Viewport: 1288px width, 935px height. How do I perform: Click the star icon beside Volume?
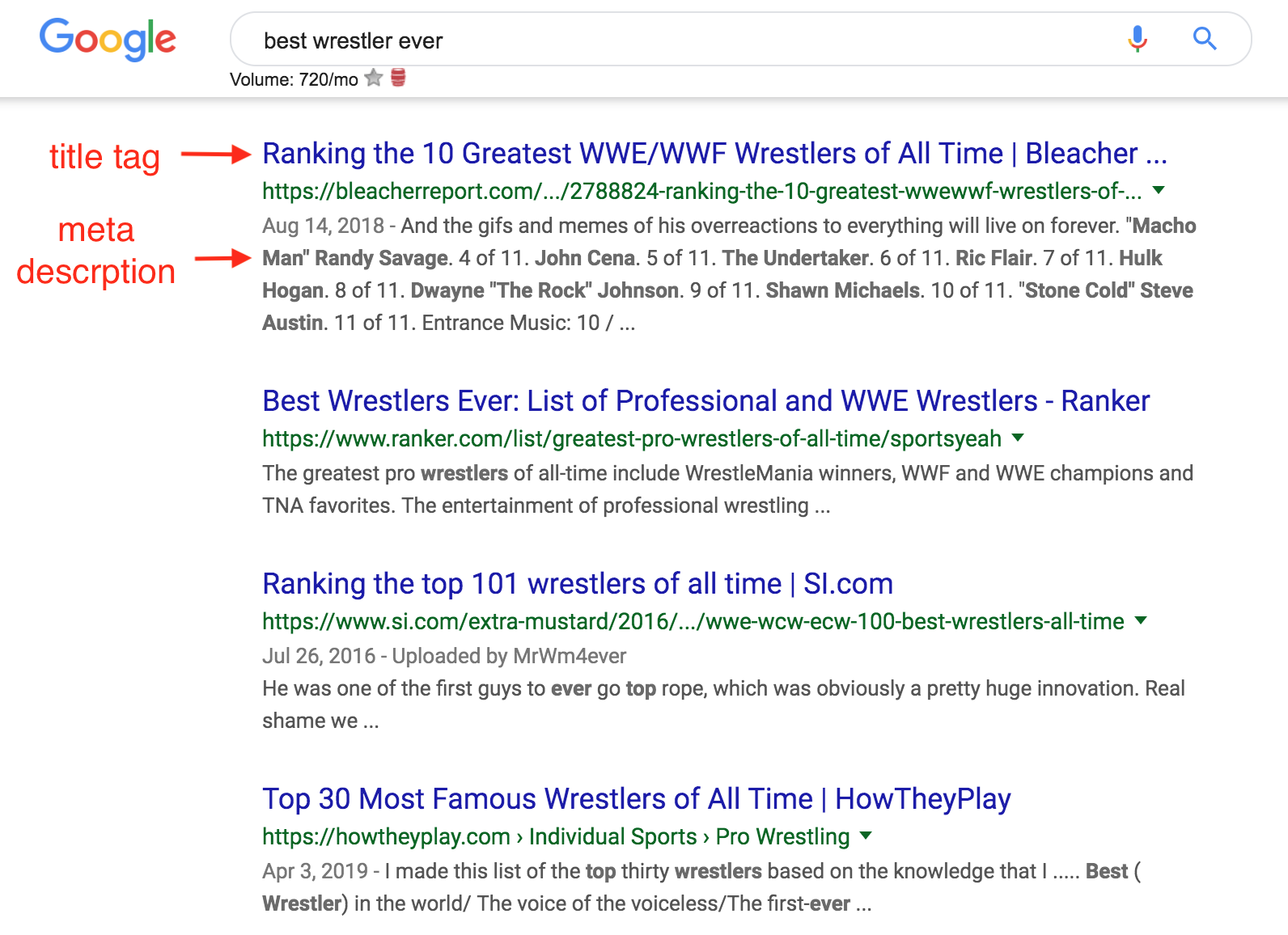(373, 78)
